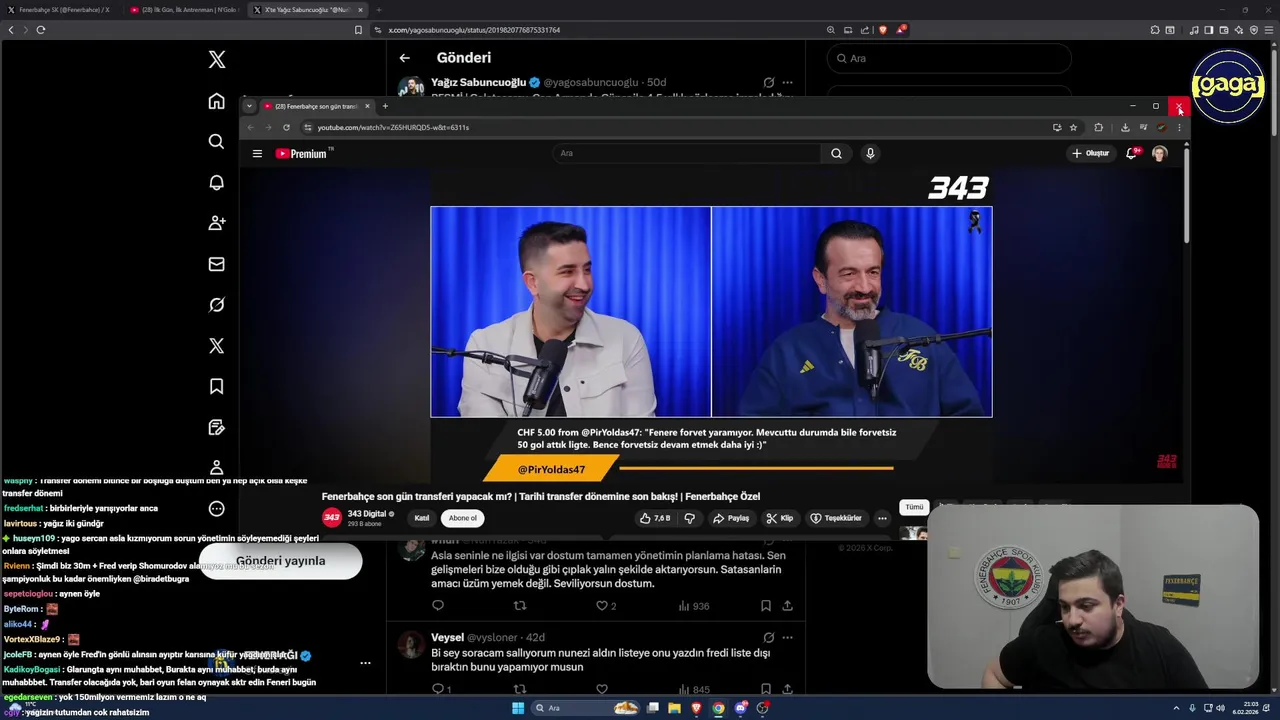The height and width of the screenshot is (720, 1280).
Task: Open the Follow people icon in X sidebar
Action: point(216,223)
